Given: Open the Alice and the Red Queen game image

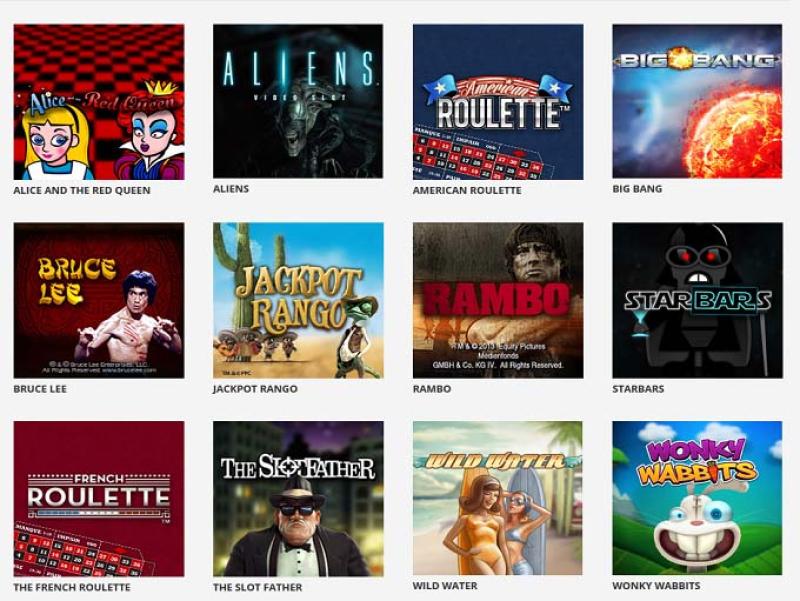Looking at the screenshot, I should [99, 102].
